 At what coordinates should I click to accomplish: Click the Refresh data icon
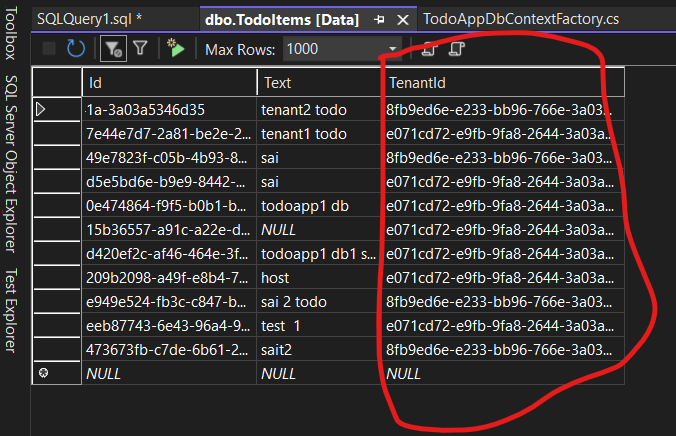(x=76, y=49)
